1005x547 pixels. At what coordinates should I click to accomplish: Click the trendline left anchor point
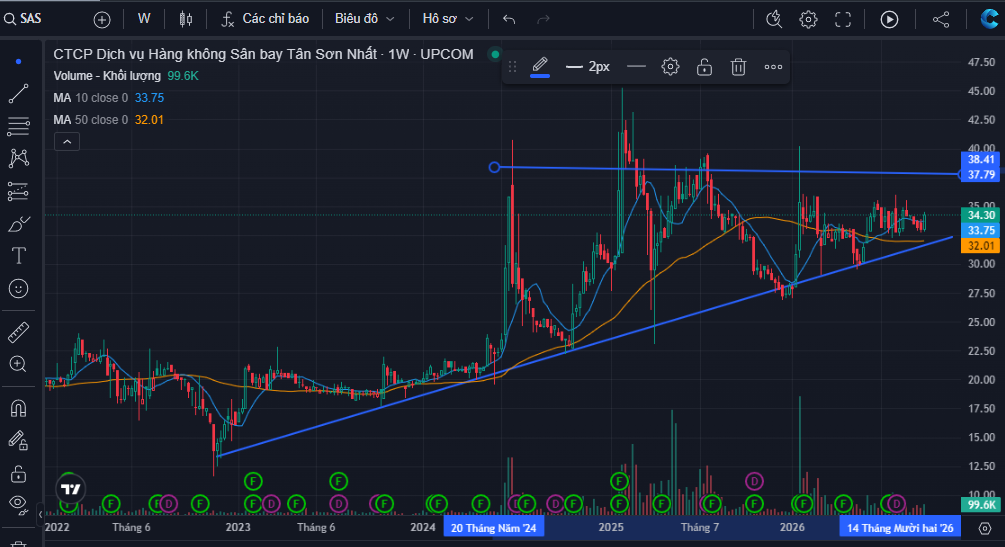click(494, 167)
